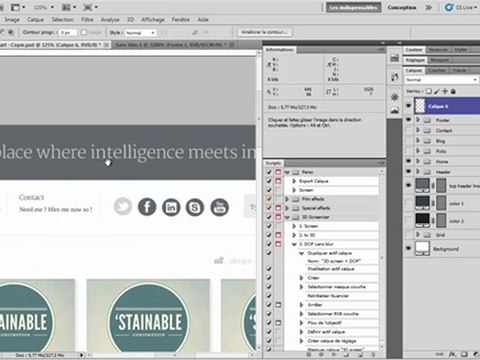Image resolution: width=480 pixels, height=360 pixels.
Task: Collapse the 3. DOF Lens blur action
Action: tap(294, 244)
